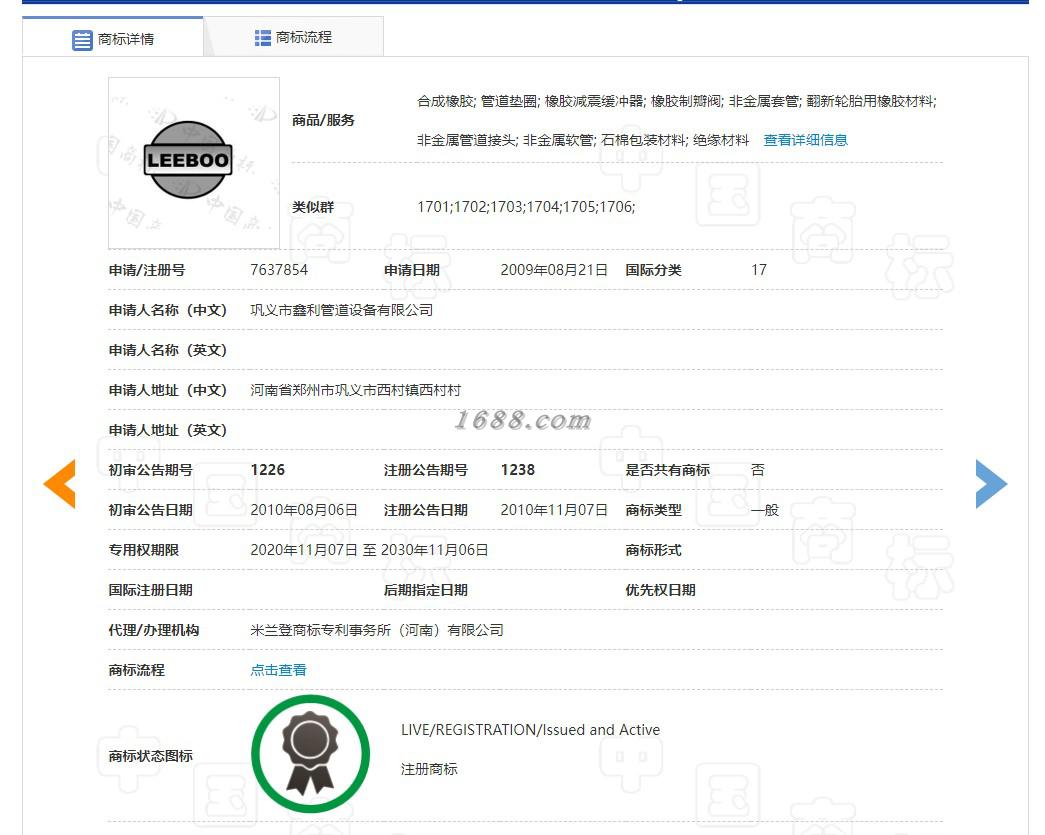Go to previous trademark with orange arrow
1045x835 pixels.
coord(59,484)
